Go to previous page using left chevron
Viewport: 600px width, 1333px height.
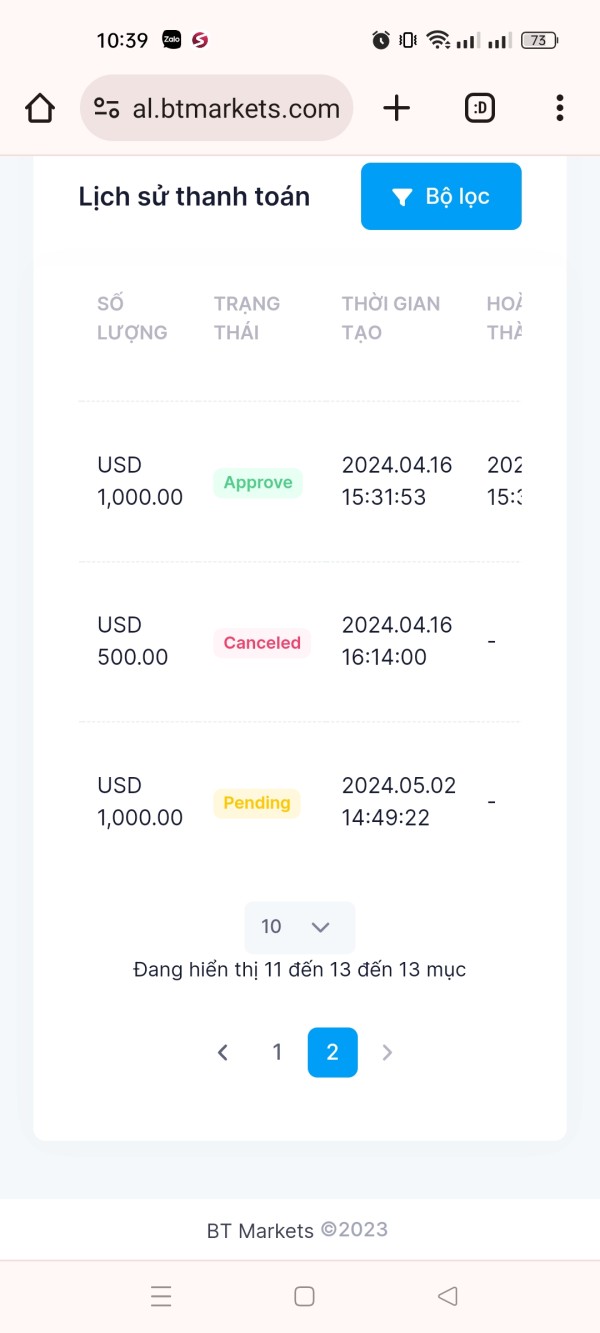pyautogui.click(x=223, y=1052)
